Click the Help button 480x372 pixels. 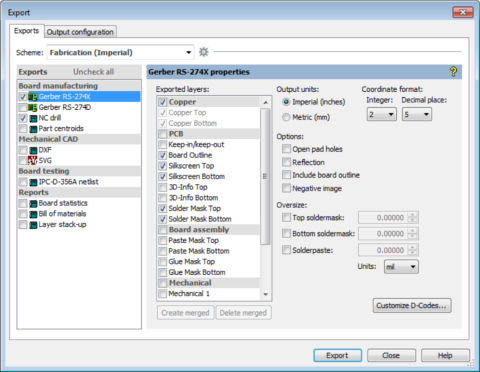[445, 356]
